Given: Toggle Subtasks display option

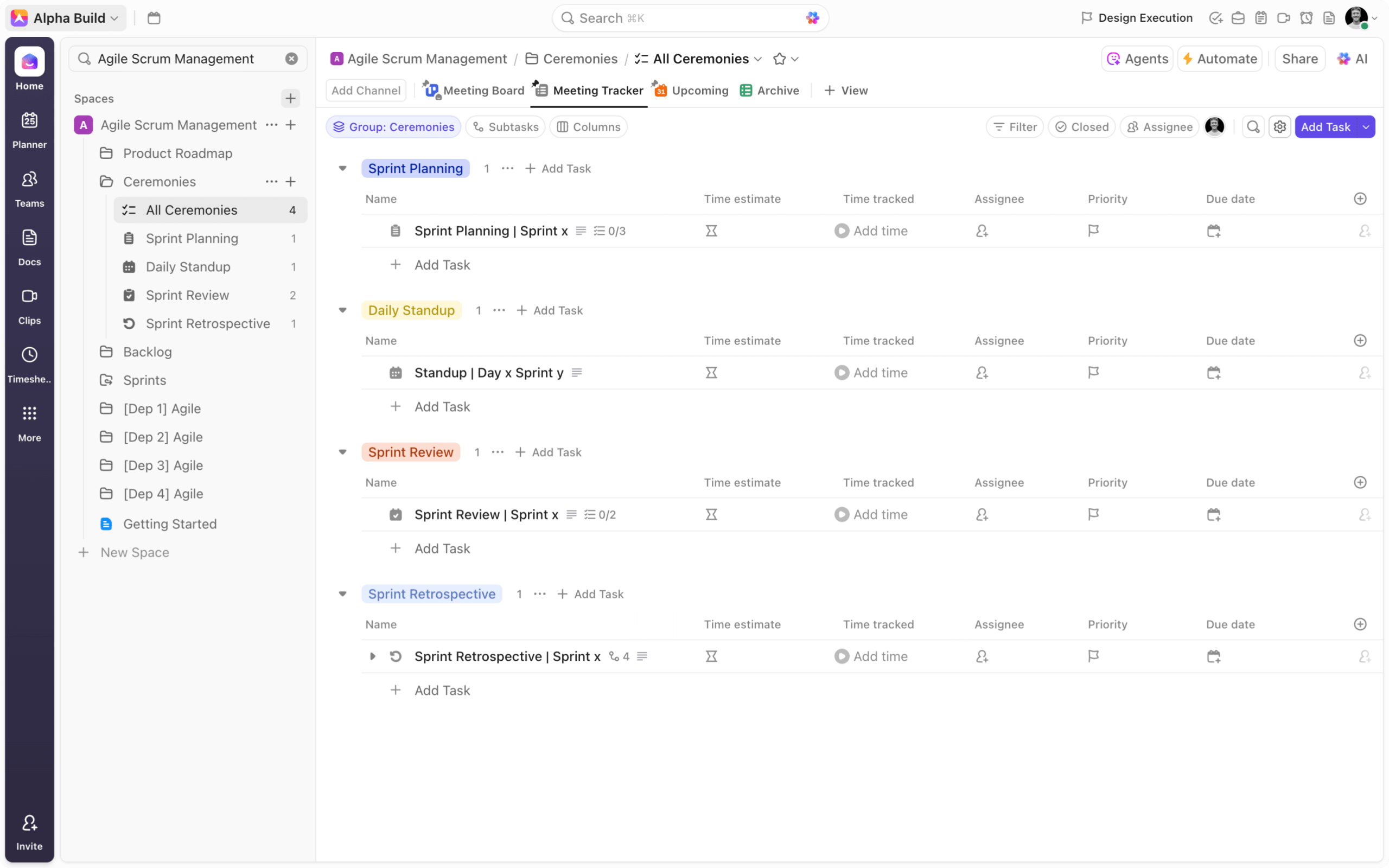Looking at the screenshot, I should [505, 127].
